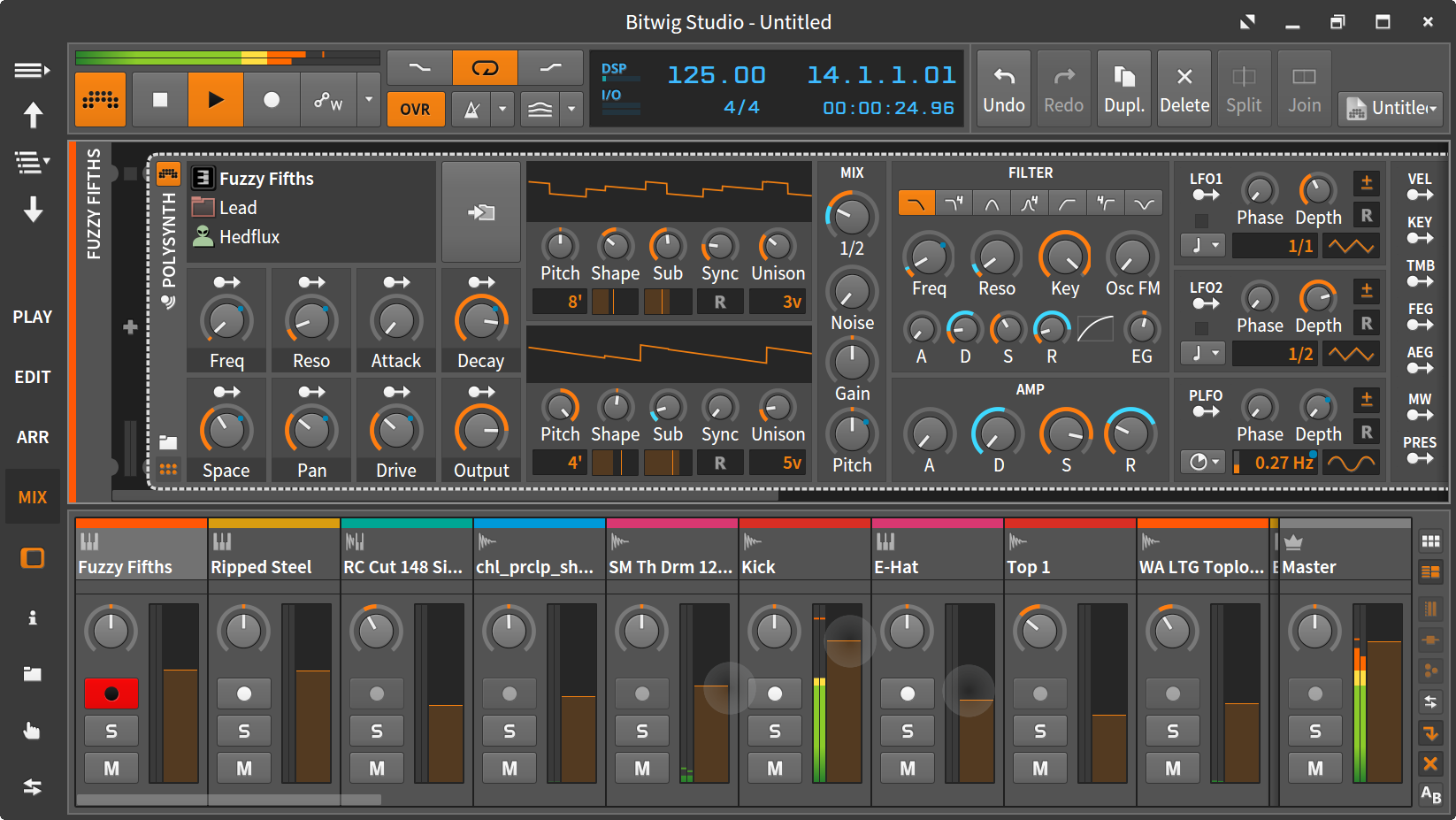Click the Delete button

[1184, 88]
